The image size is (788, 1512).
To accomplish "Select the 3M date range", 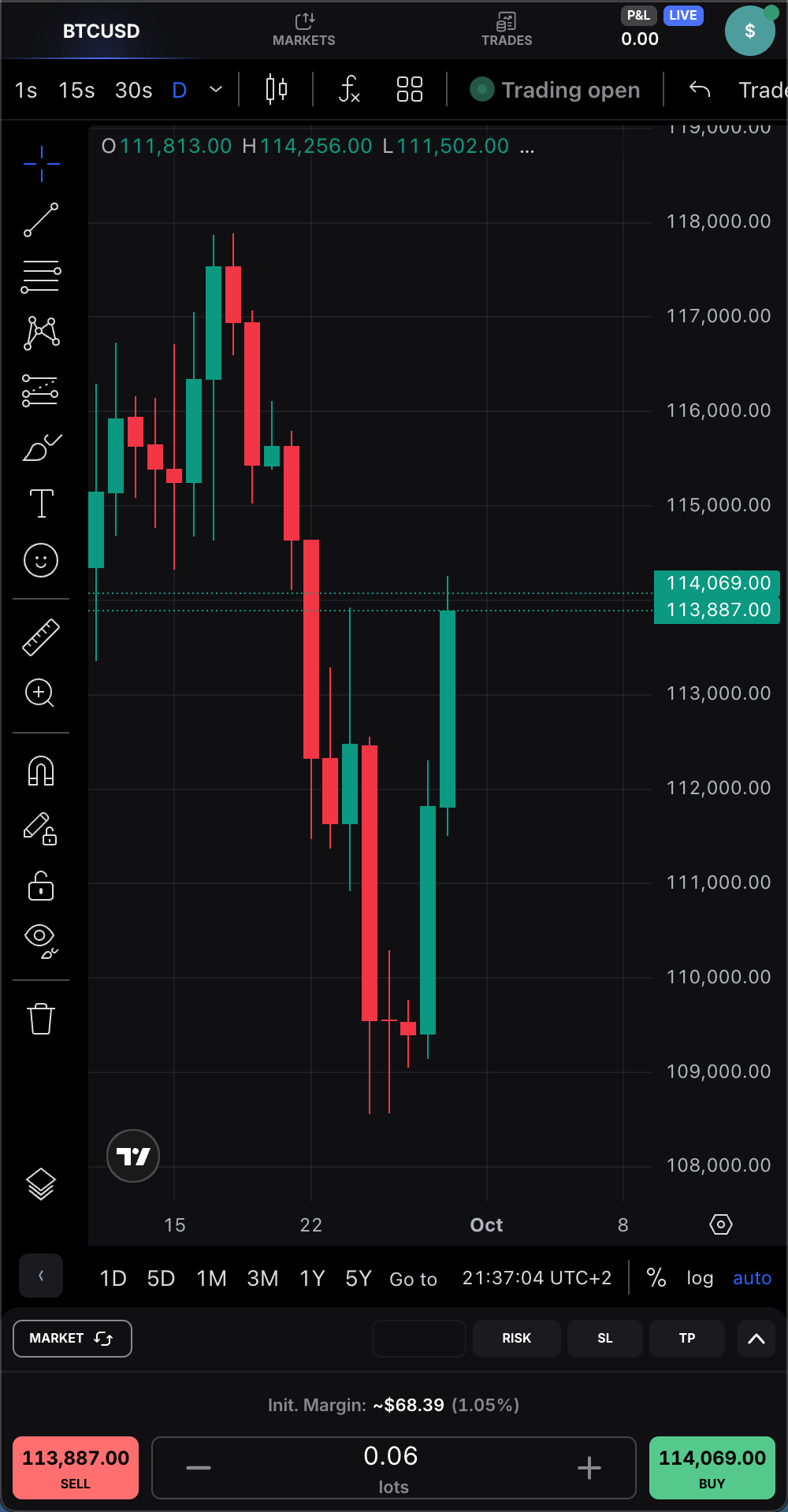I will point(262,1278).
